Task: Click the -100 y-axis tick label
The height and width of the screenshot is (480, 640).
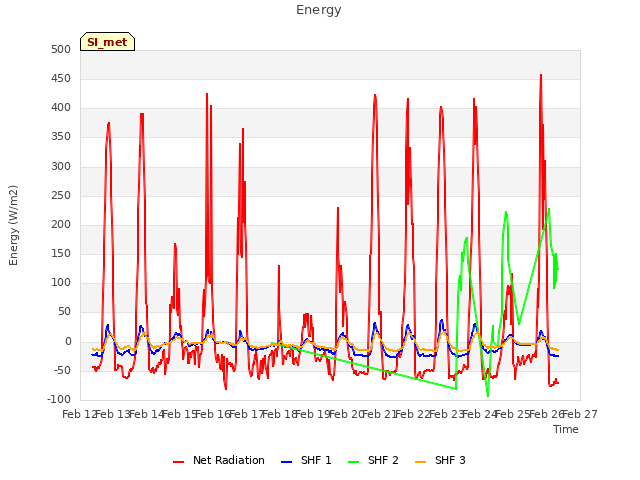Action: click(x=60, y=399)
